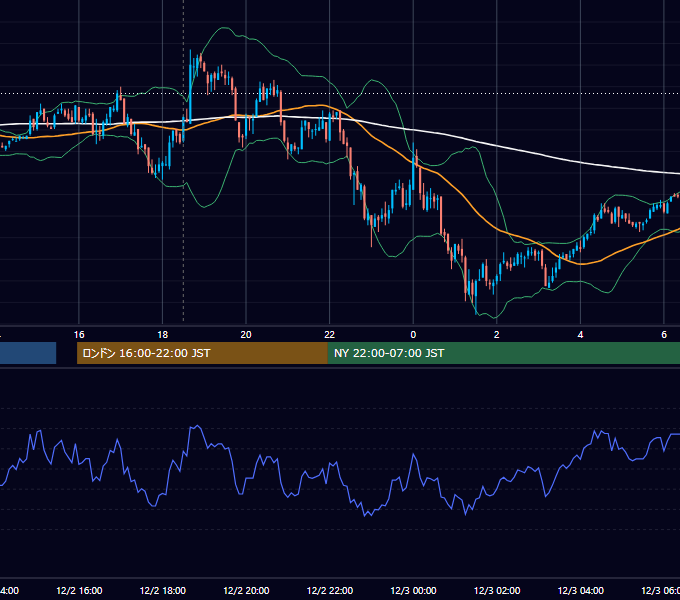Screen dimensions: 680x600
Task: Click the 12/3 02:00 date label
Action: click(497, 591)
